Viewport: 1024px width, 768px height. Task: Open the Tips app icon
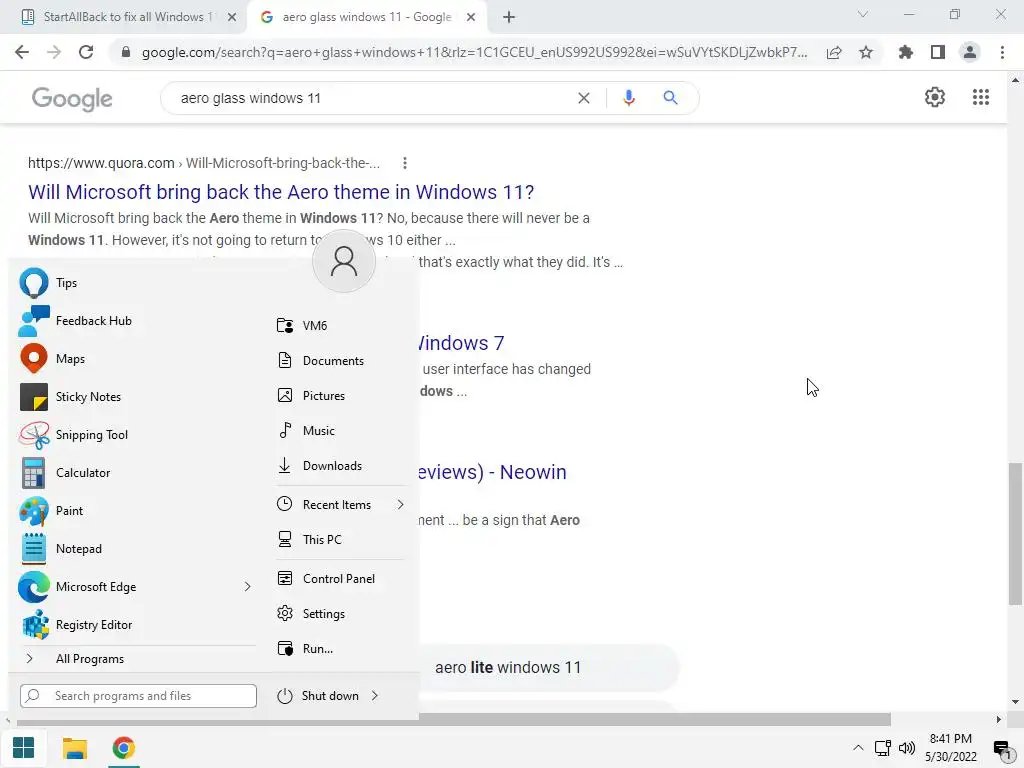pyautogui.click(x=33, y=283)
